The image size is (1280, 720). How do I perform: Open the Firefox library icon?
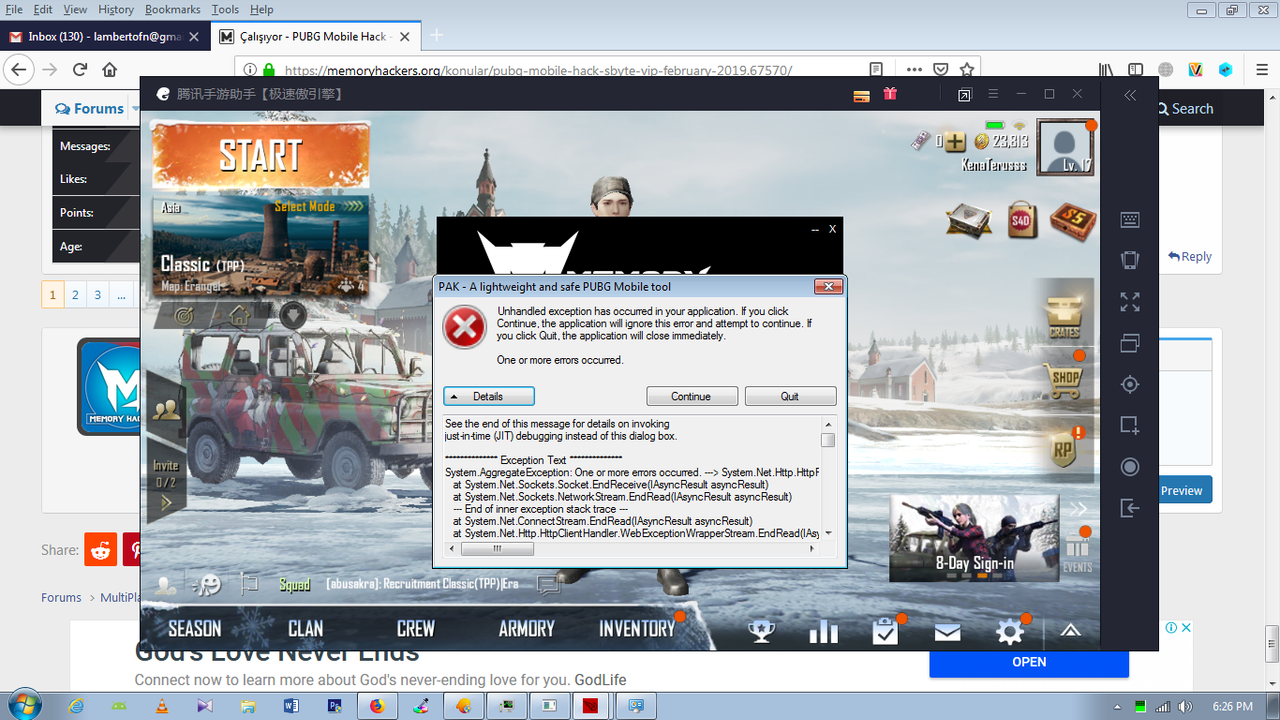pyautogui.click(x=1106, y=70)
